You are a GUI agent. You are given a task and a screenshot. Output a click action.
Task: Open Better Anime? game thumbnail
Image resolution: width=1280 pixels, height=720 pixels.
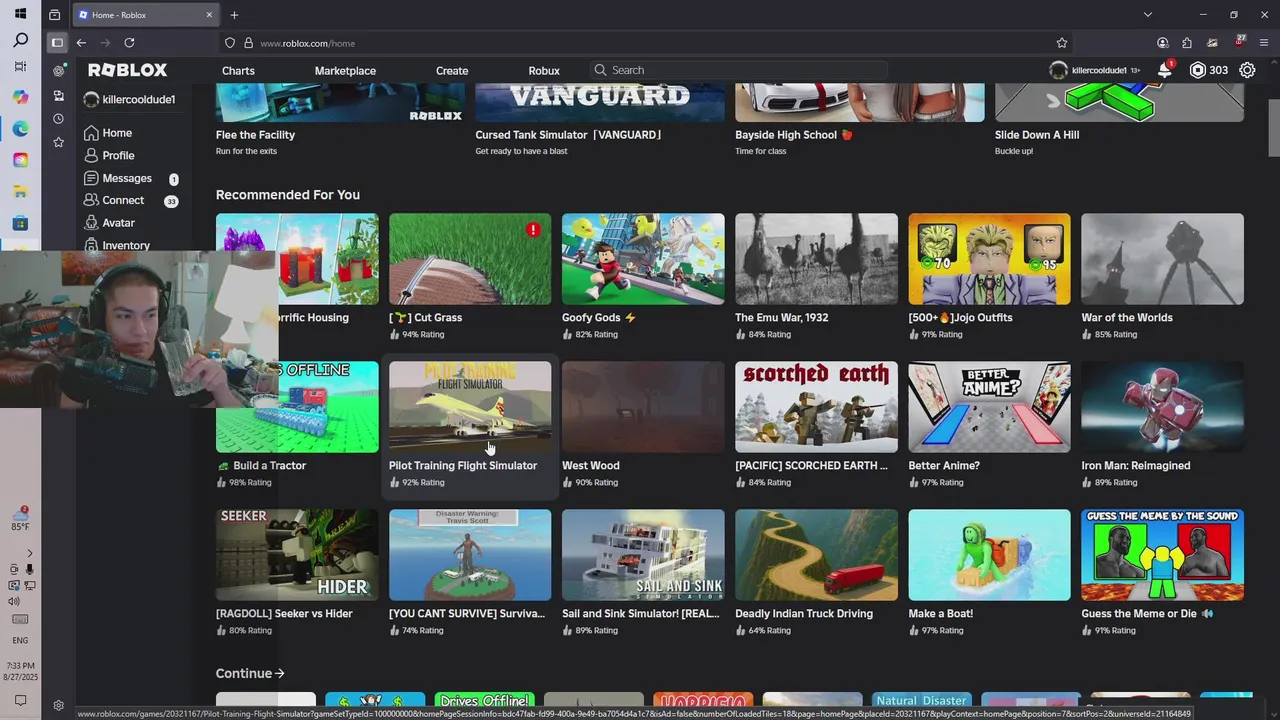pos(989,407)
